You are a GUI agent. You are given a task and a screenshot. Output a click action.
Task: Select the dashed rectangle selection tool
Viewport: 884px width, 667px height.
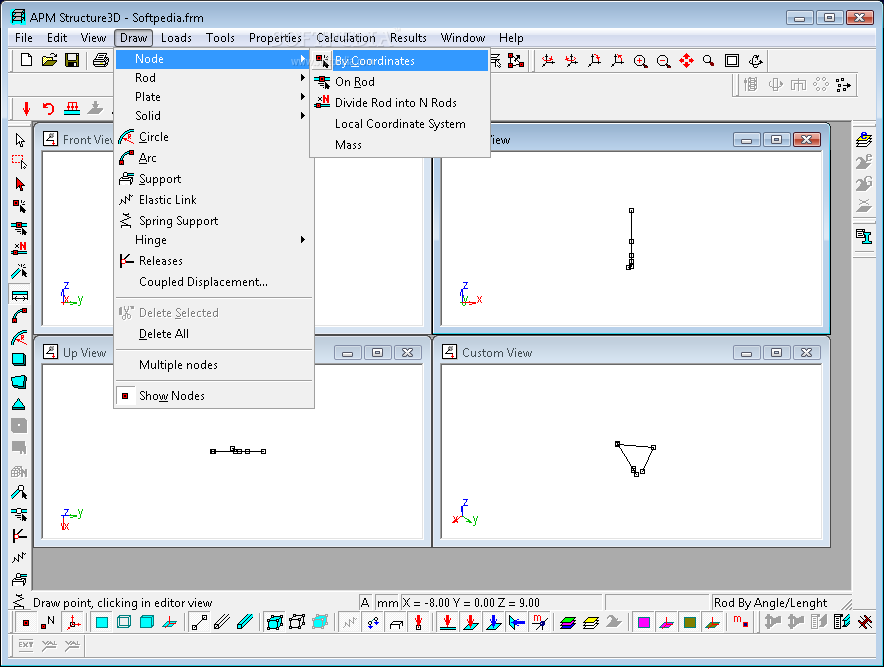click(20, 162)
